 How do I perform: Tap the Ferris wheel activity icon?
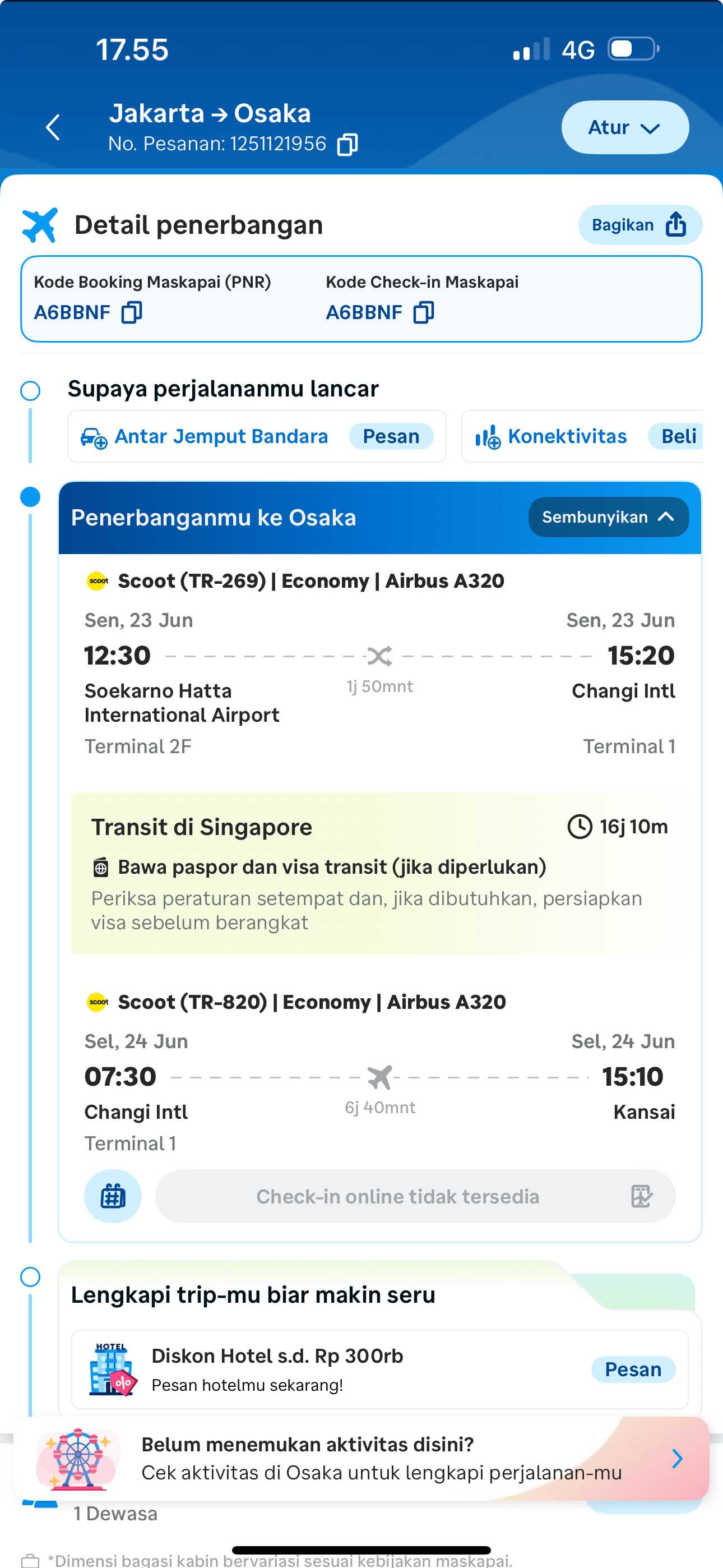pos(77,1459)
